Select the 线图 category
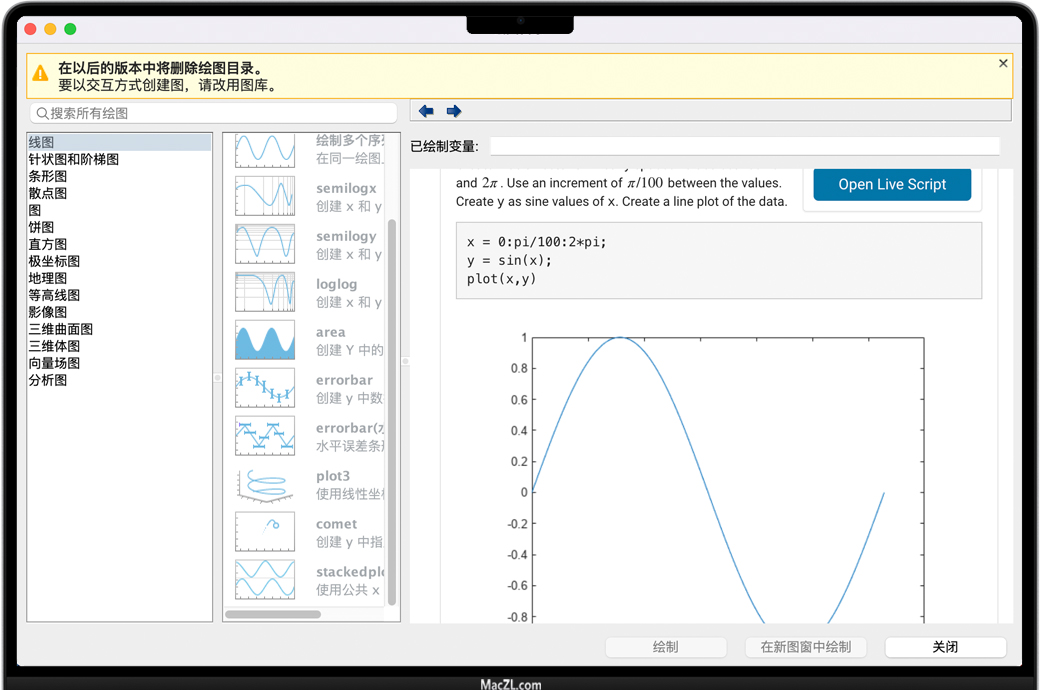 119,142
